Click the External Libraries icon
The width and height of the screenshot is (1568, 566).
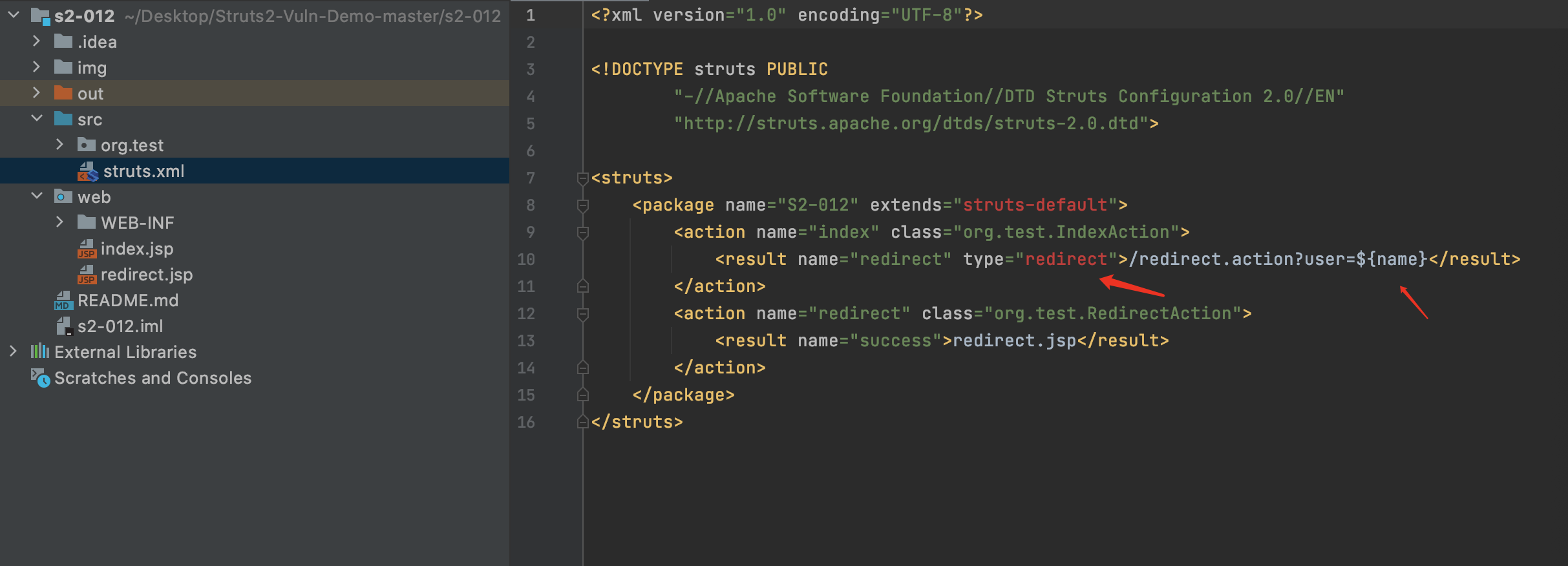click(x=40, y=351)
